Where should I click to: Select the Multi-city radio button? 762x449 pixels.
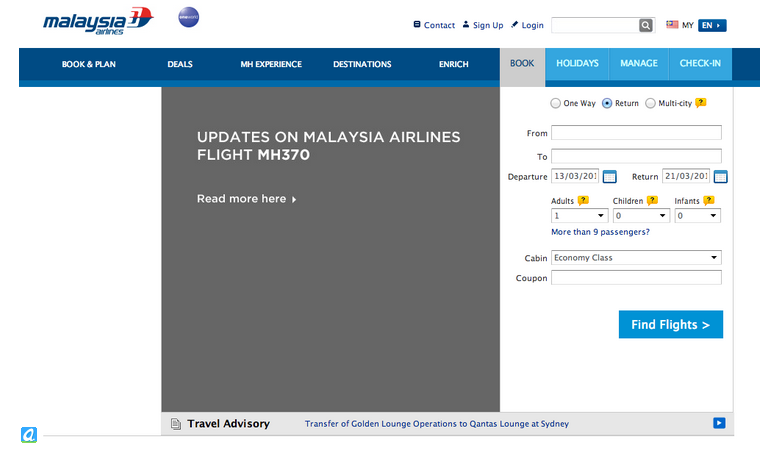pyautogui.click(x=650, y=103)
